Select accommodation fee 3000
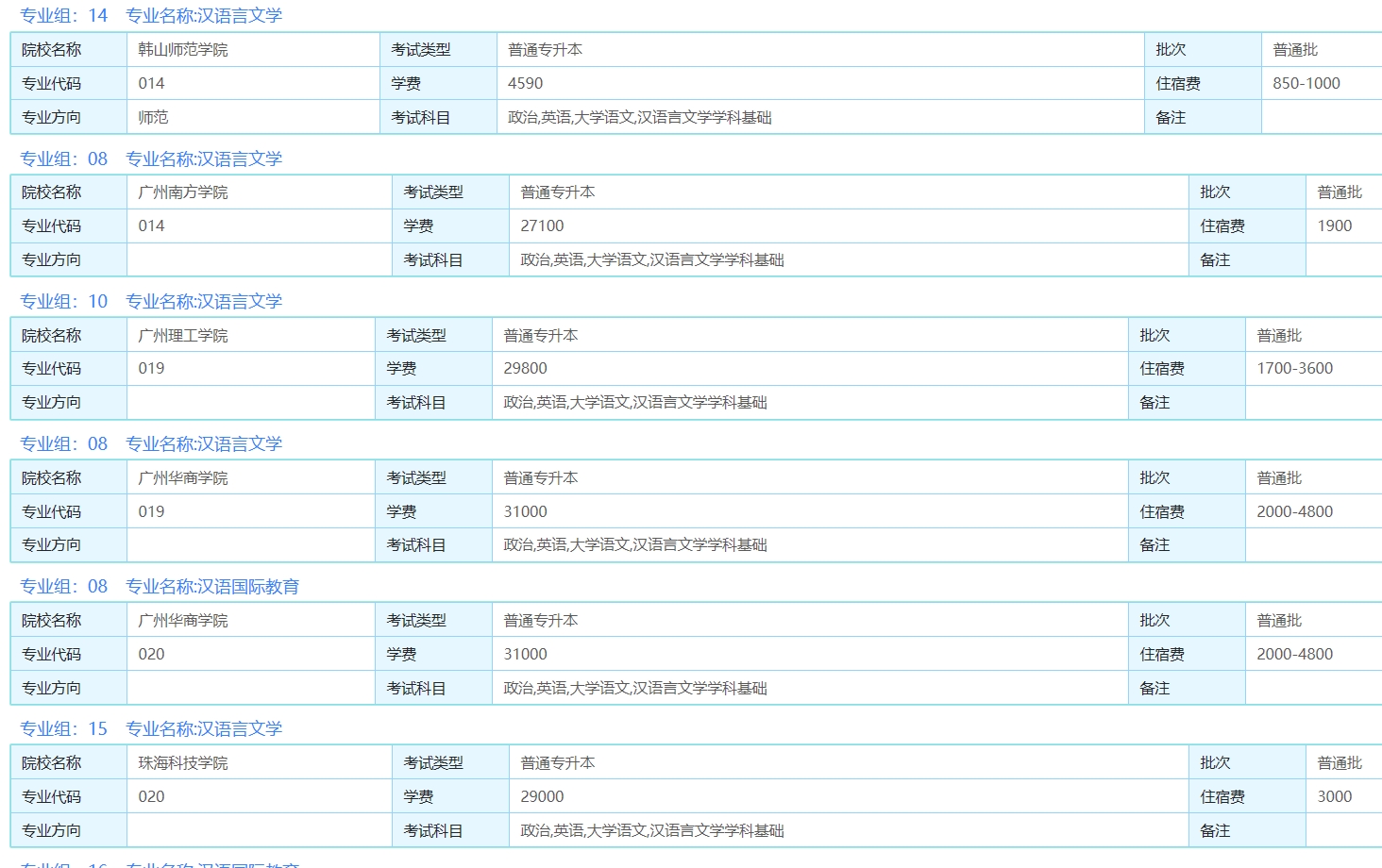 (x=1335, y=796)
